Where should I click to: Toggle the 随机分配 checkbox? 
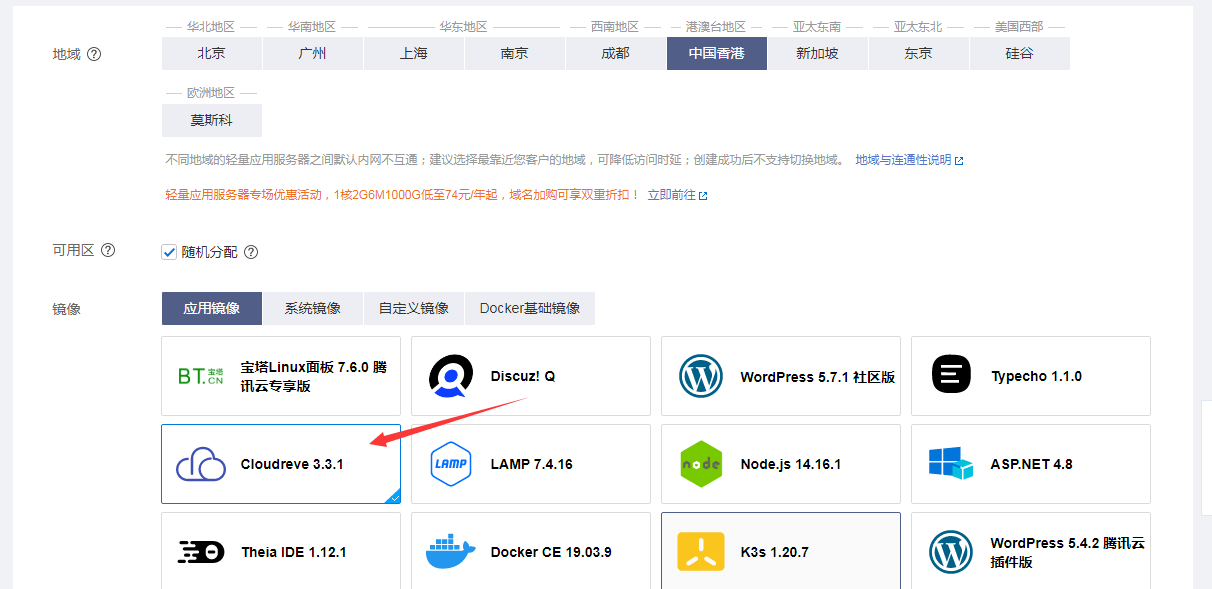(169, 252)
